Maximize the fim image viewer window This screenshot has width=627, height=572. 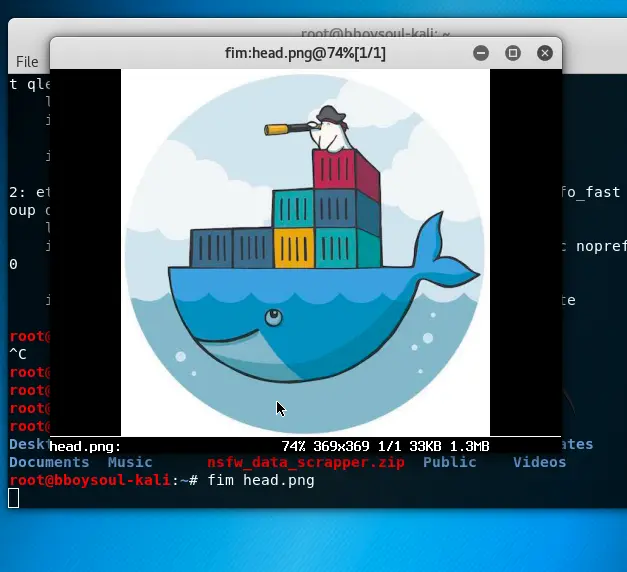click(x=513, y=53)
